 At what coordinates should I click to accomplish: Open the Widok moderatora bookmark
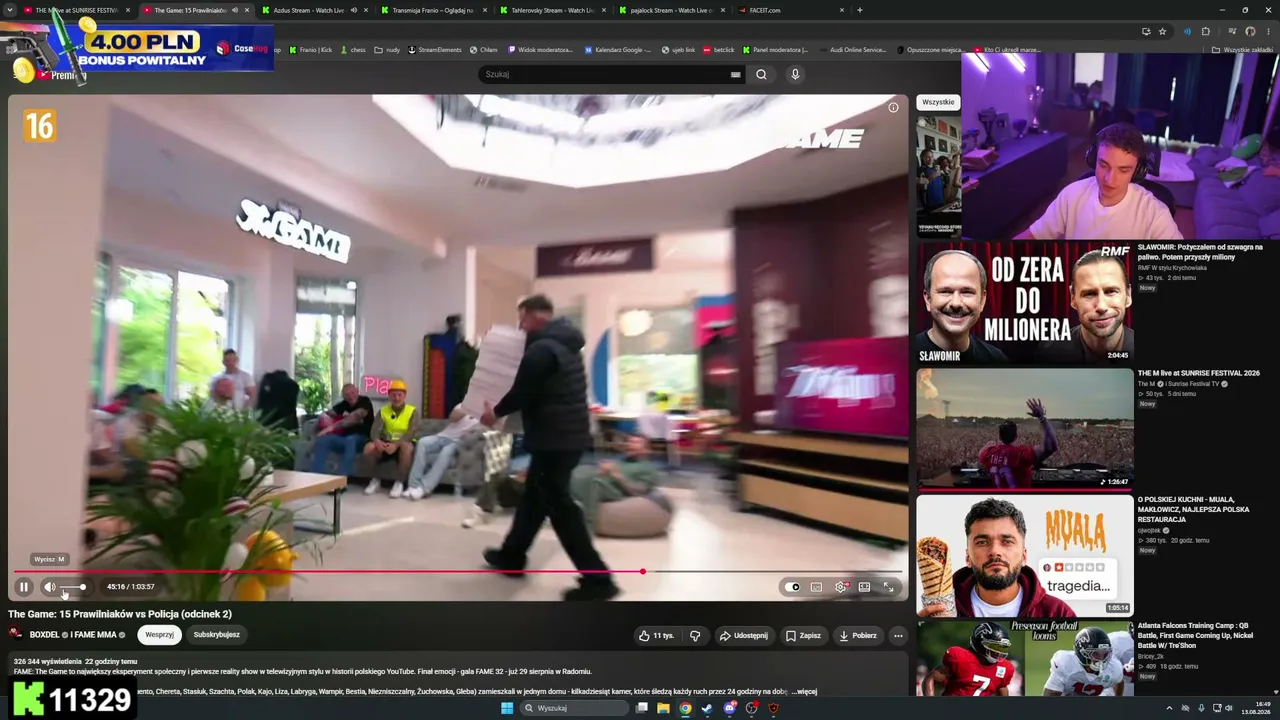pyautogui.click(x=541, y=49)
